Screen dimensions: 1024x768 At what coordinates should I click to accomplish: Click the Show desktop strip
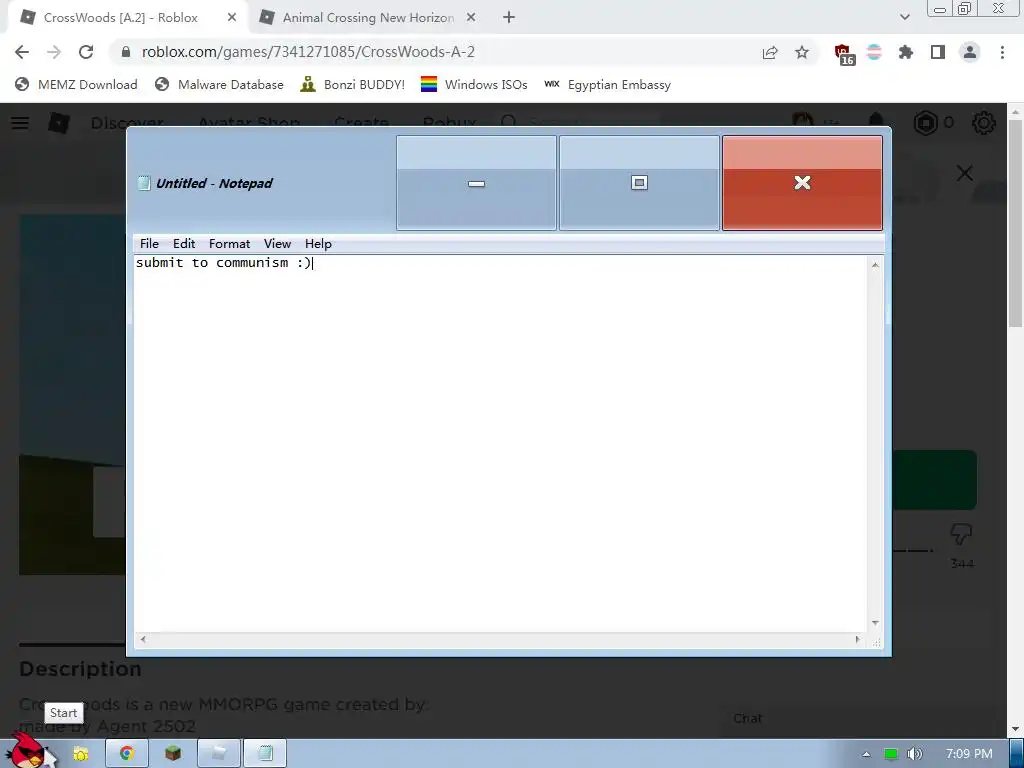pos(1017,754)
